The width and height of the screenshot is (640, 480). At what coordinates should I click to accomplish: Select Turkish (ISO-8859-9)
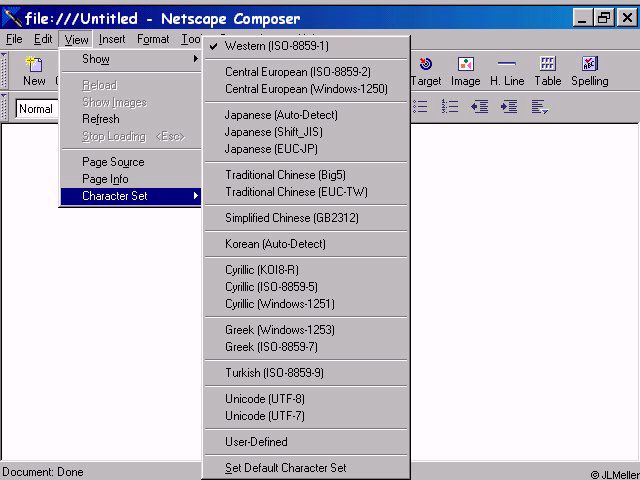306,373
